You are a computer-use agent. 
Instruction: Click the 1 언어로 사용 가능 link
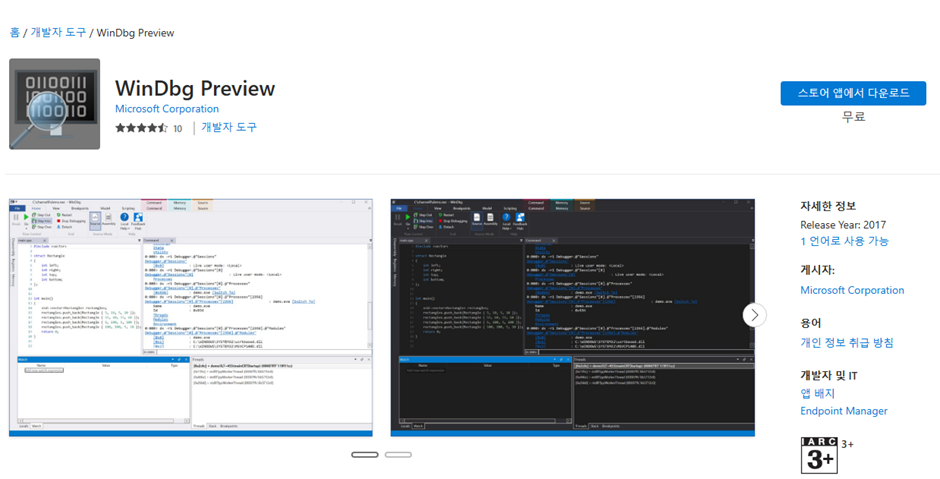844,241
